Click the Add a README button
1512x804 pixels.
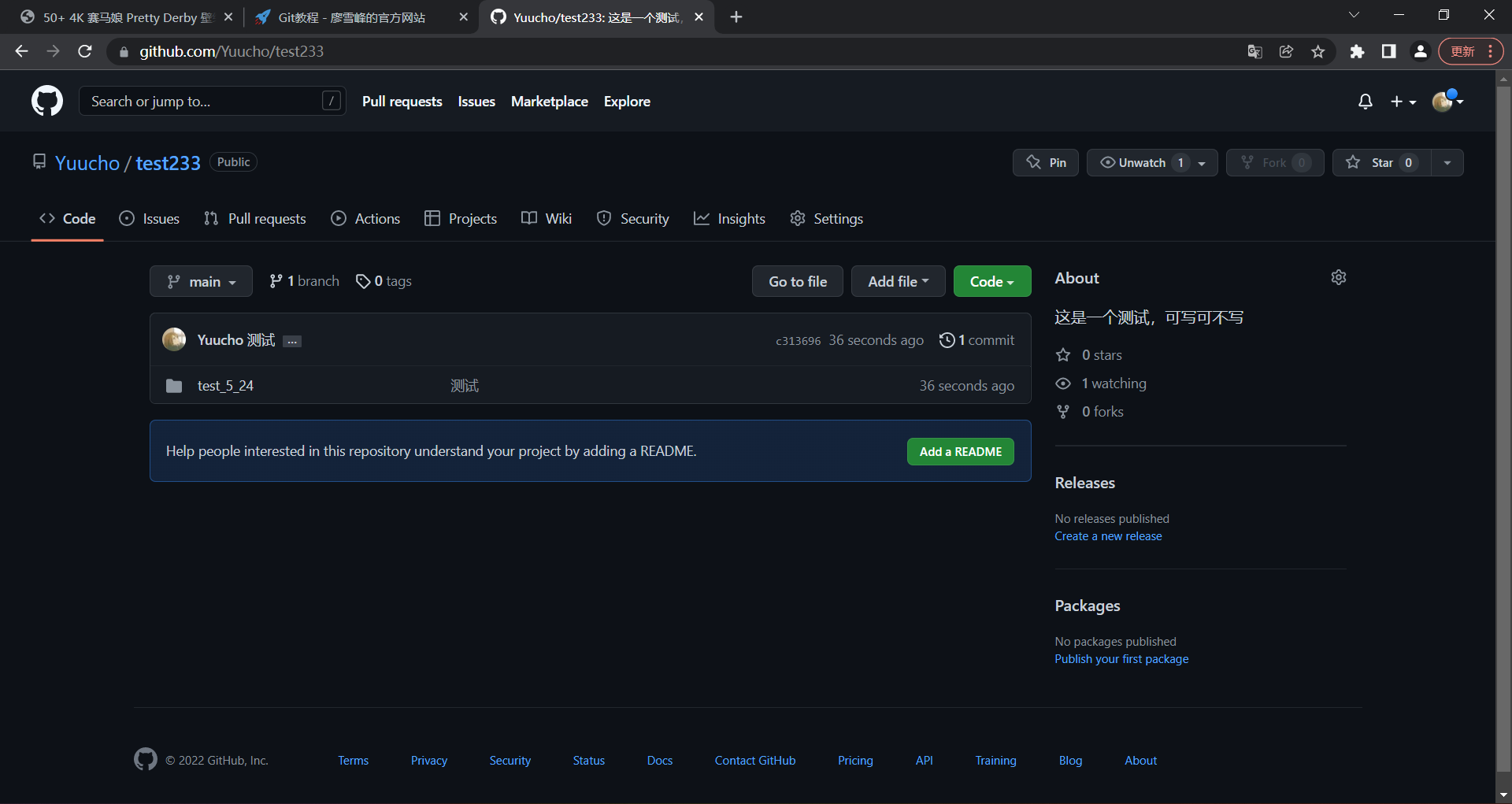pos(961,451)
